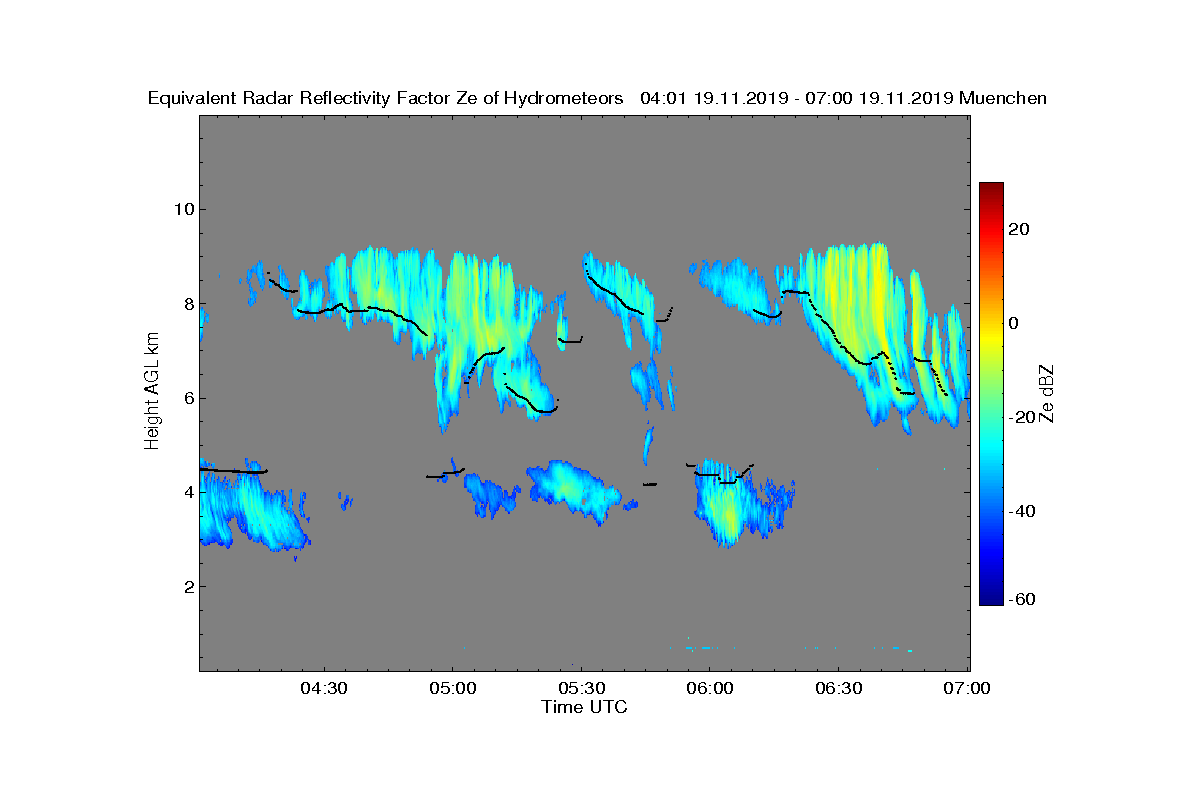Click the '05:30' time tick label

click(581, 688)
